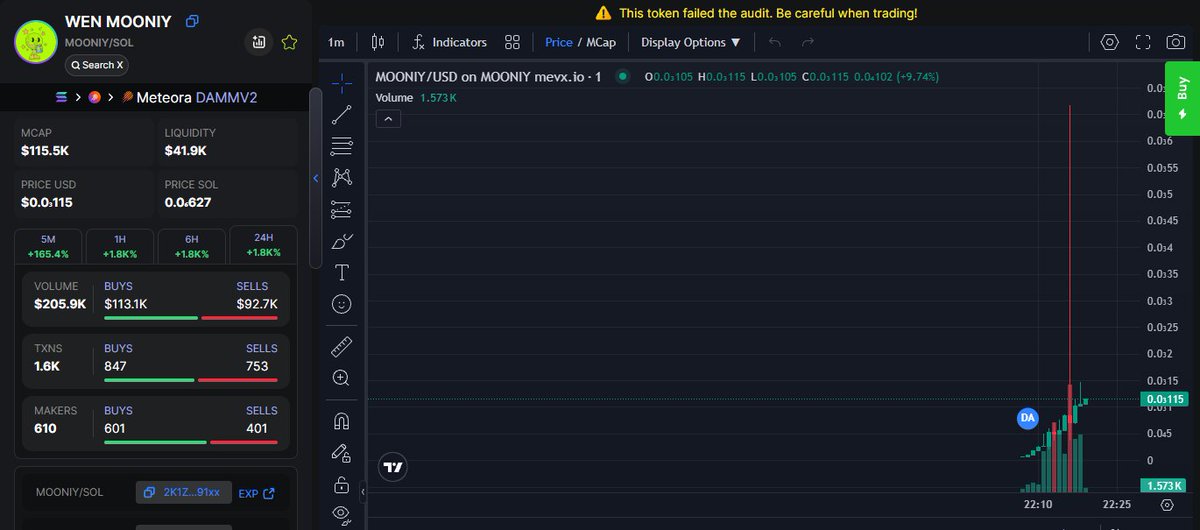1200x530 pixels.
Task: Click the MOONIY/USD chart symbol title
Action: point(488,76)
